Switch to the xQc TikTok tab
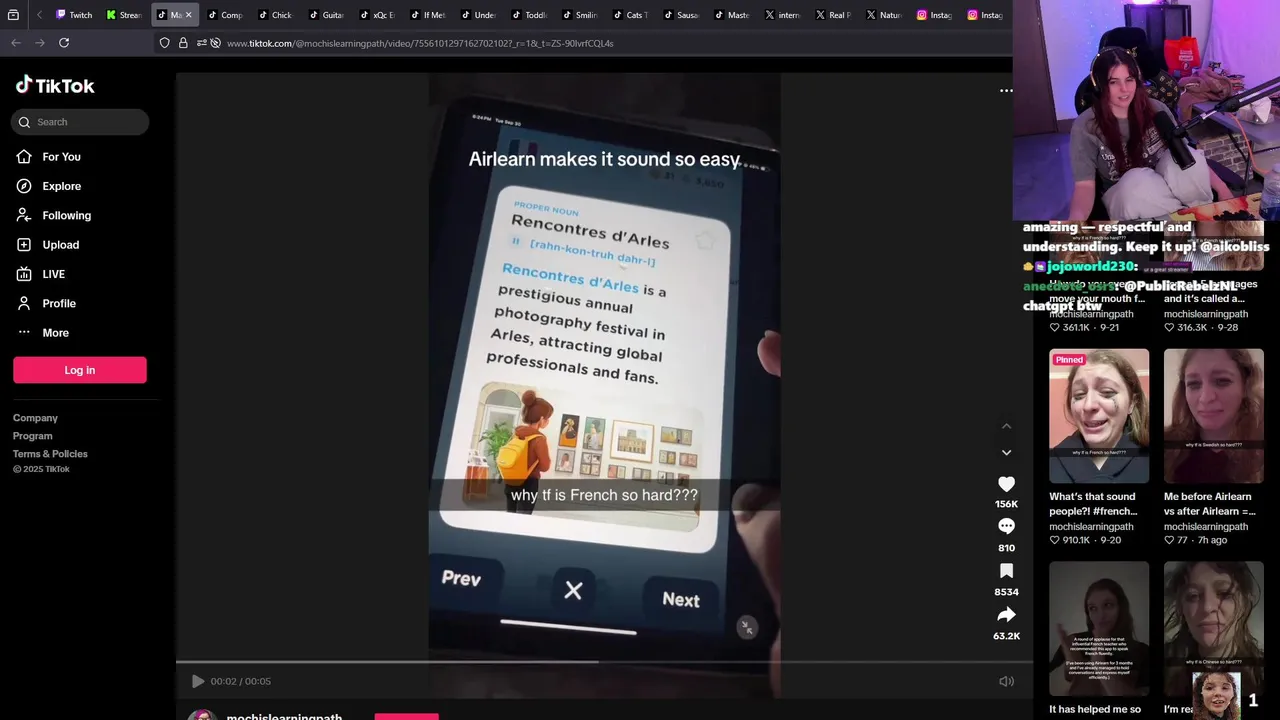Image resolution: width=1280 pixels, height=720 pixels. point(377,15)
